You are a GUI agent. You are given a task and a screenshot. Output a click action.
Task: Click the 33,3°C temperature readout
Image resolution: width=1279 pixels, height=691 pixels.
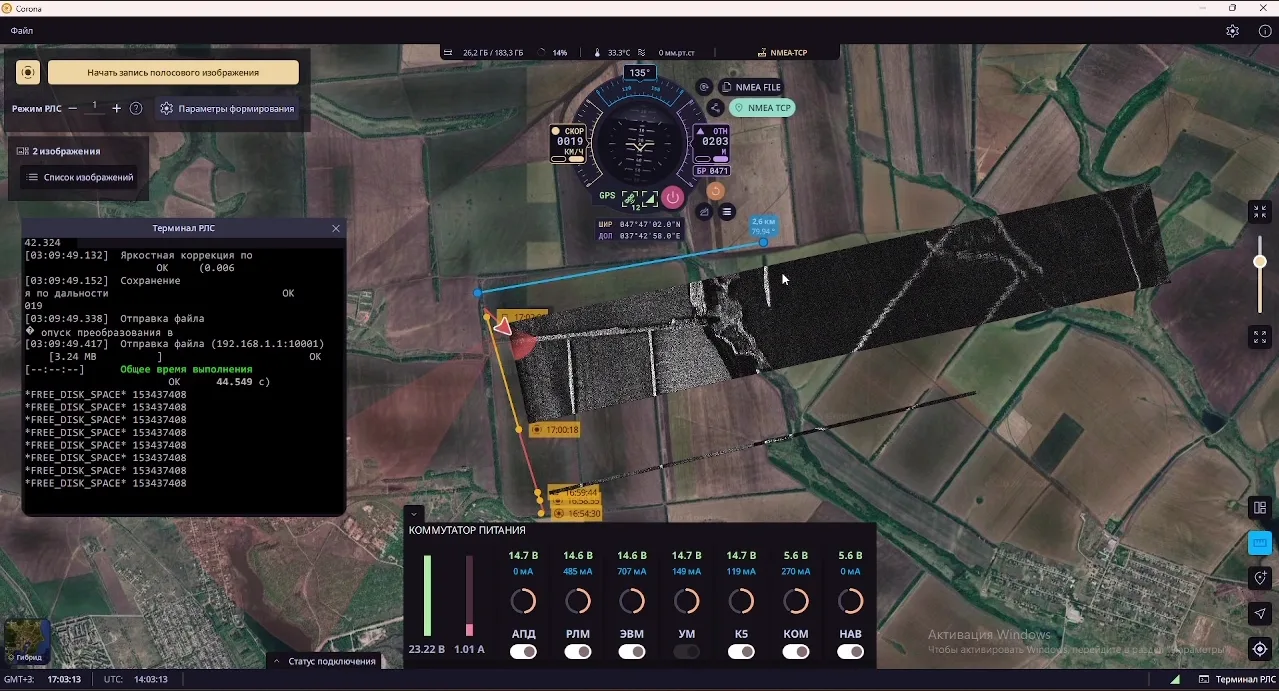tap(613, 52)
